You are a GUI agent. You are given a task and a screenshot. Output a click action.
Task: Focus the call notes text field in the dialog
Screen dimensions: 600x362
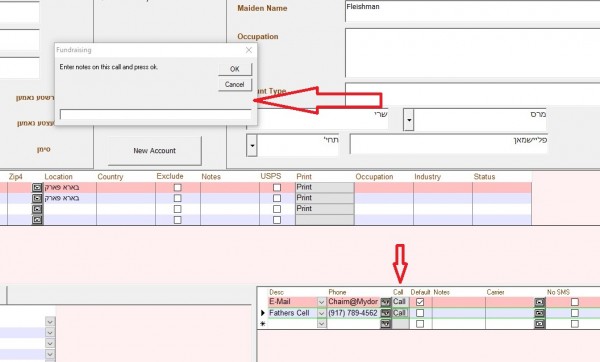pyautogui.click(x=156, y=114)
